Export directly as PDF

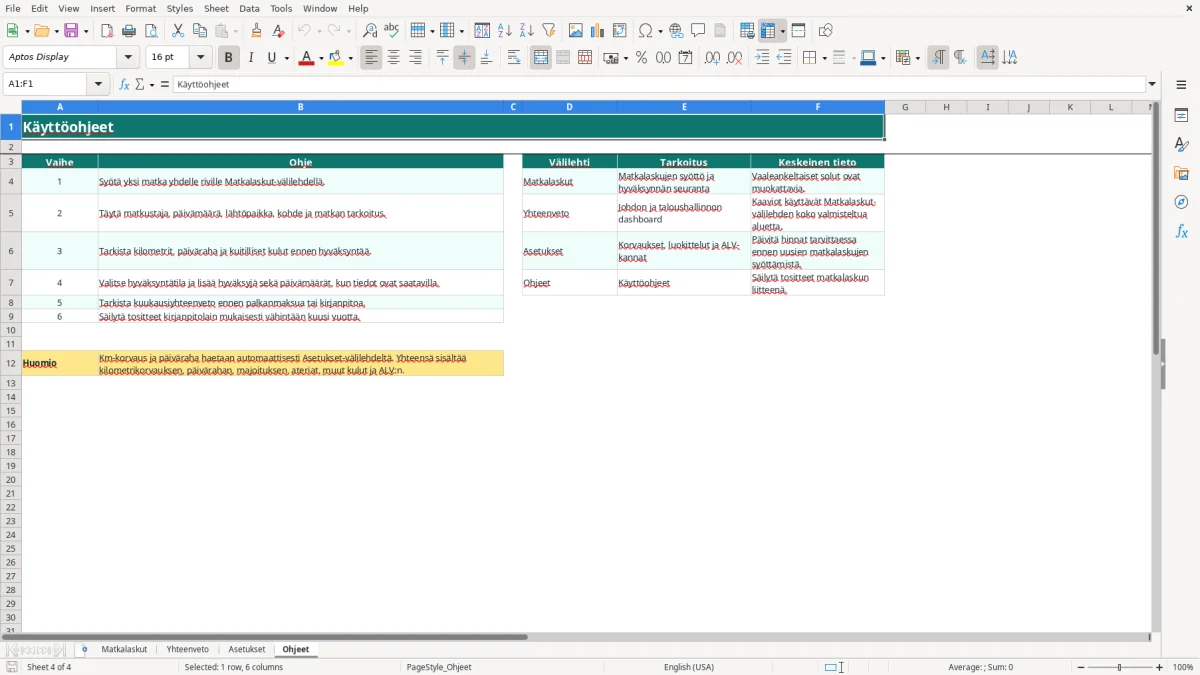(107, 31)
